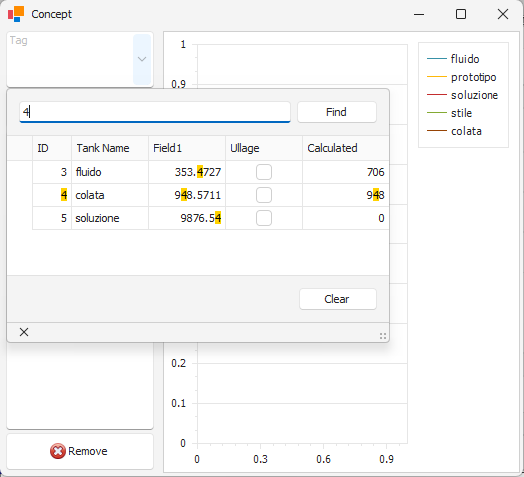The height and width of the screenshot is (477, 524).
Task: Sort by the Field1 column header
Action: point(187,148)
